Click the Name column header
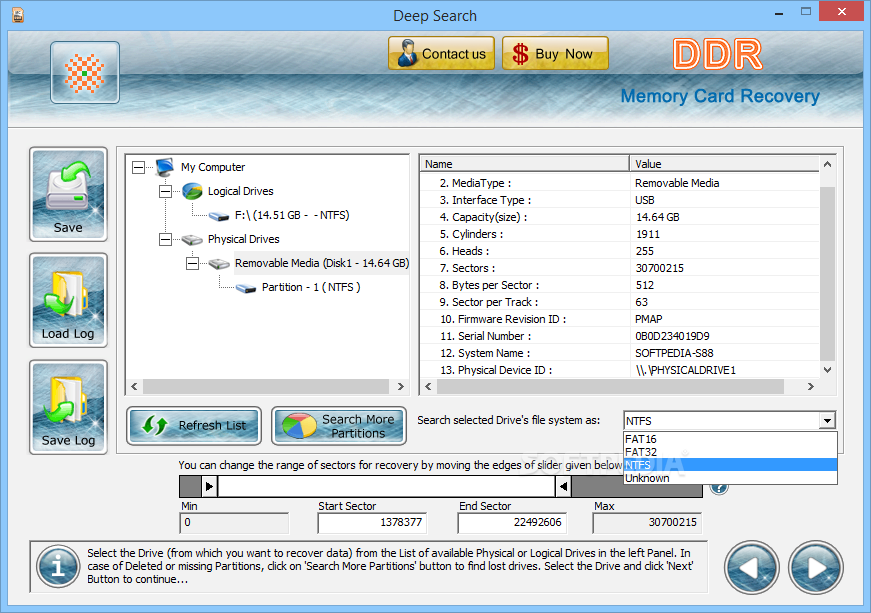The height and width of the screenshot is (613, 871). click(x=524, y=164)
